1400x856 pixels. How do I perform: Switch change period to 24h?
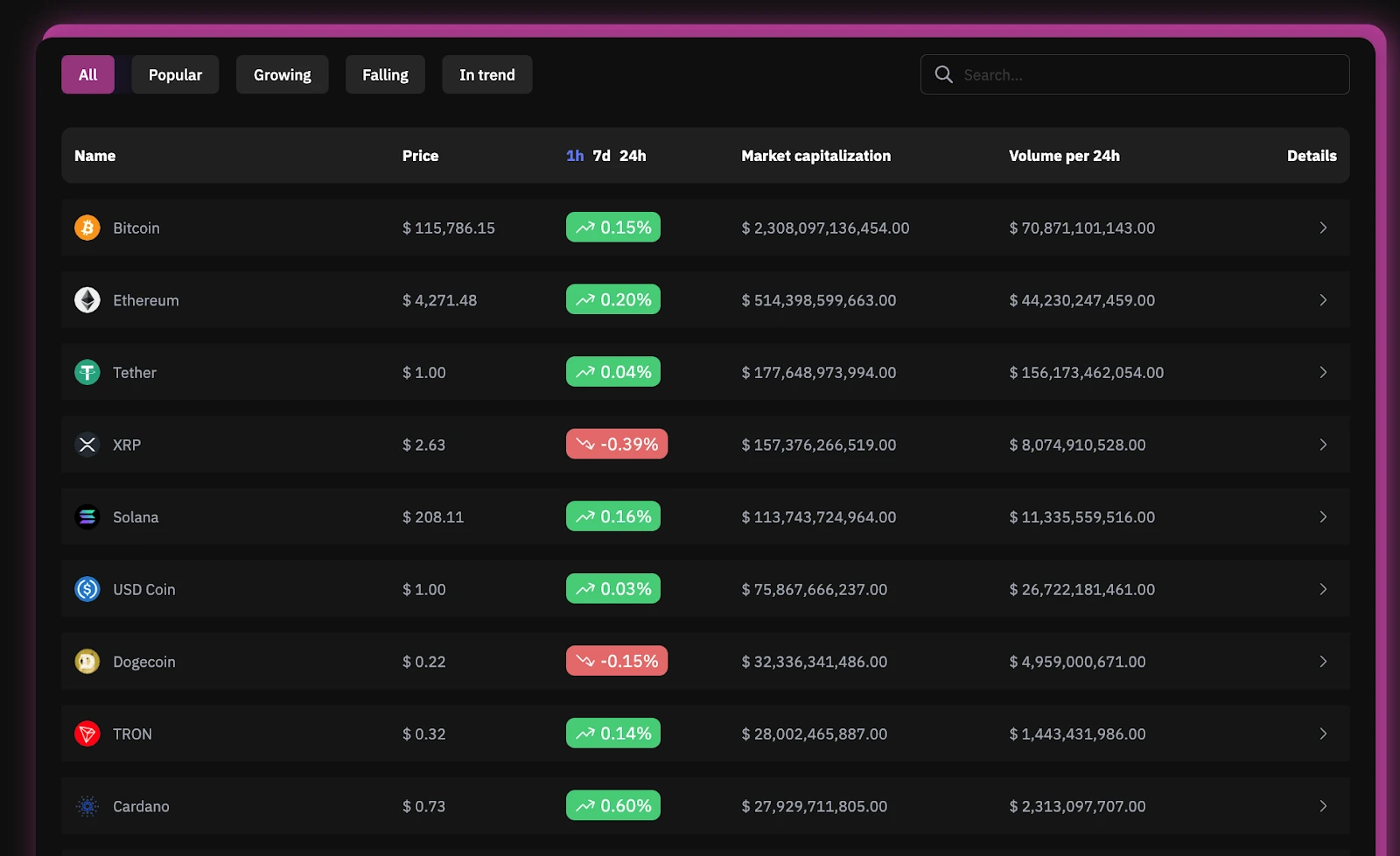(633, 156)
